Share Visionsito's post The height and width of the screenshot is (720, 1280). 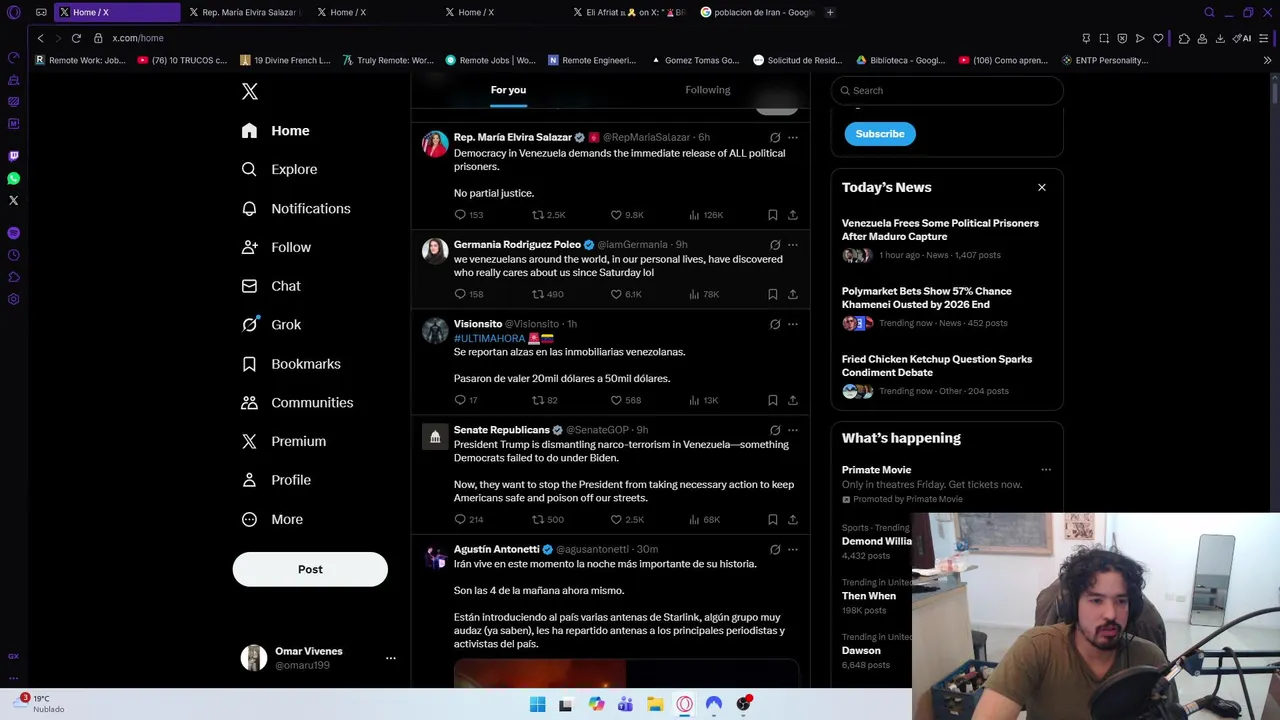coord(793,400)
